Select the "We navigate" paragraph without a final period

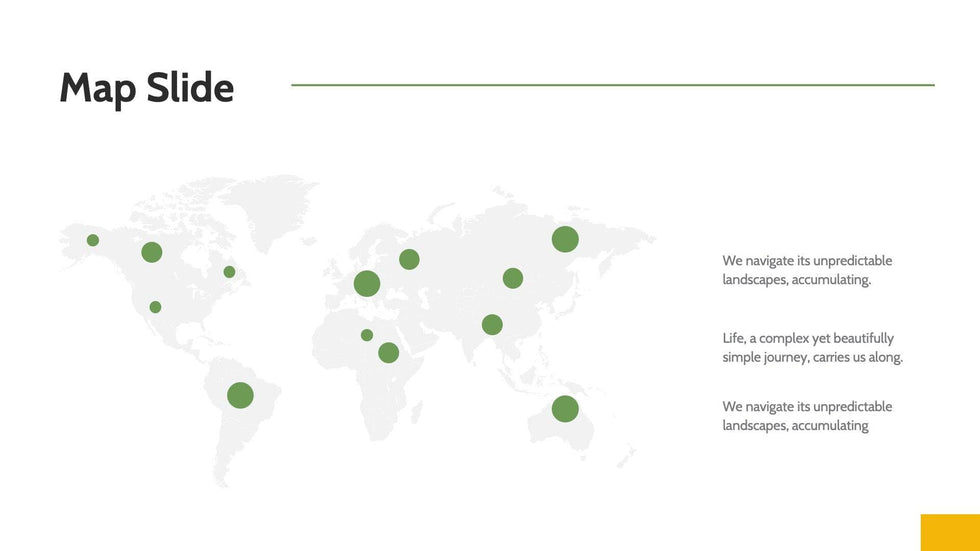(807, 416)
